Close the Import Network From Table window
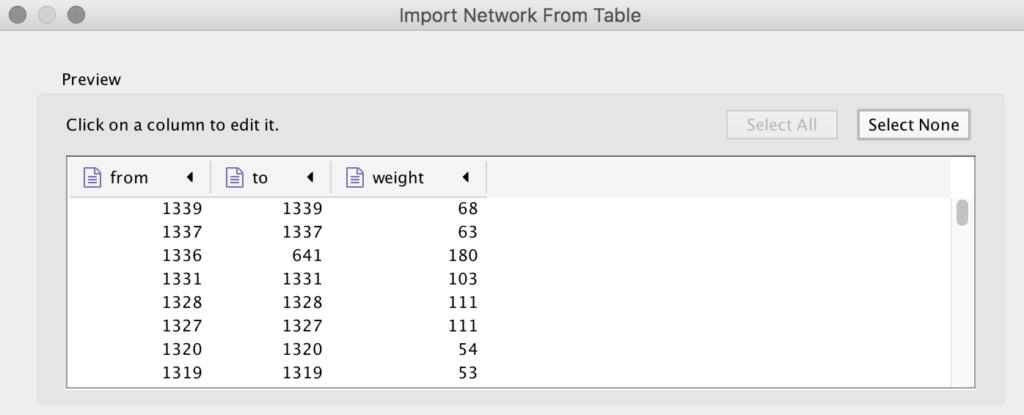 tap(18, 14)
